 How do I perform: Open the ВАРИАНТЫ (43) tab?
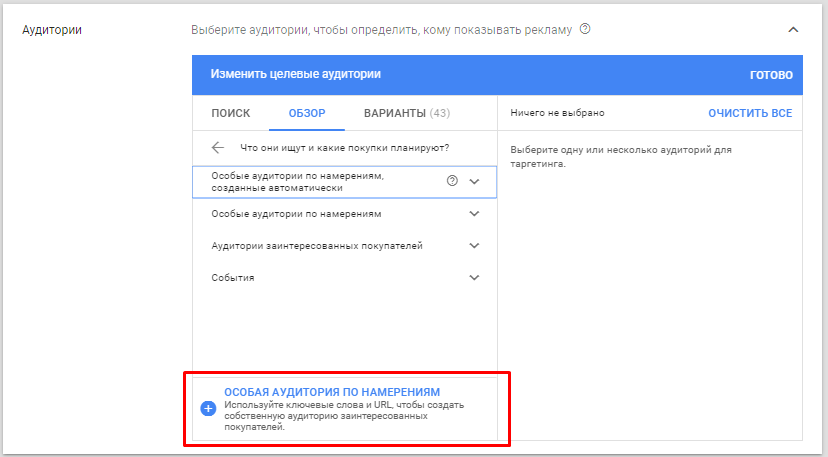[x=407, y=113]
